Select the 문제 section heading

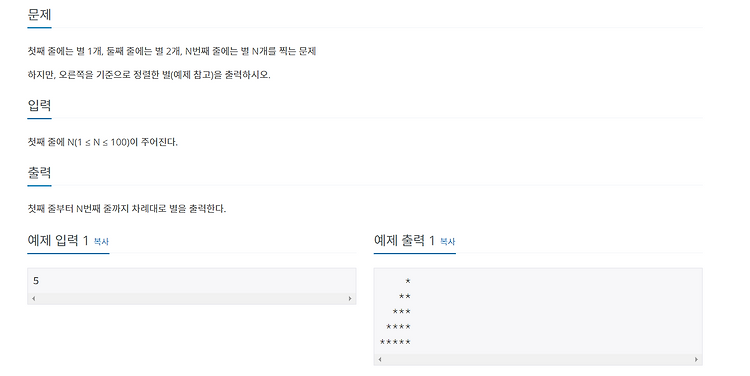(39, 14)
